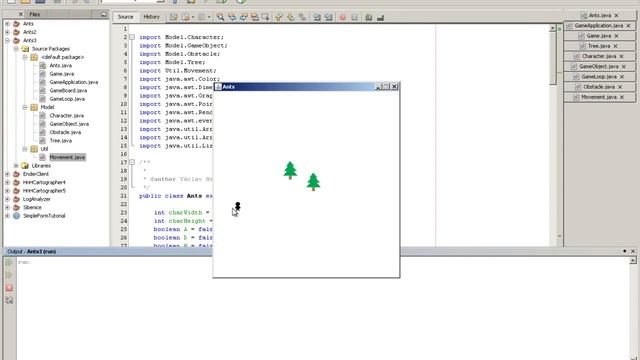Collapse the Source Packages node
Image resolution: width=640 pixels, height=360 pixels.
coord(16,49)
